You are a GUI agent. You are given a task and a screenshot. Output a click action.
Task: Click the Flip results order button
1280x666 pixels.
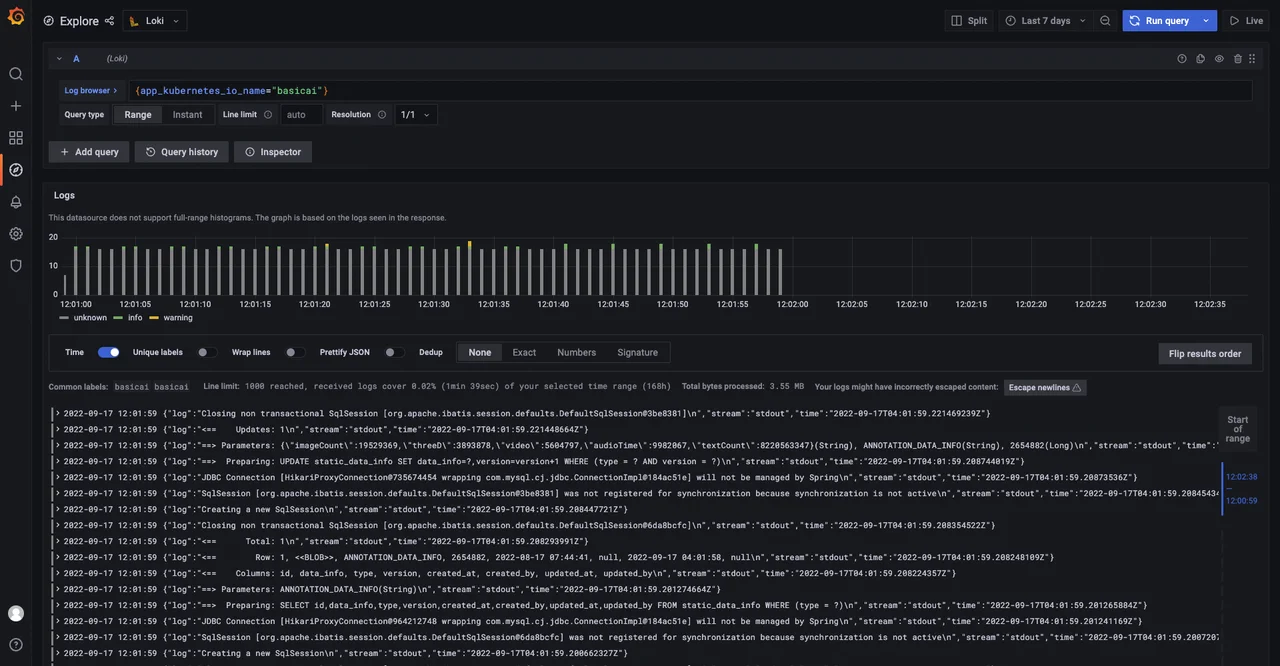[1204, 353]
